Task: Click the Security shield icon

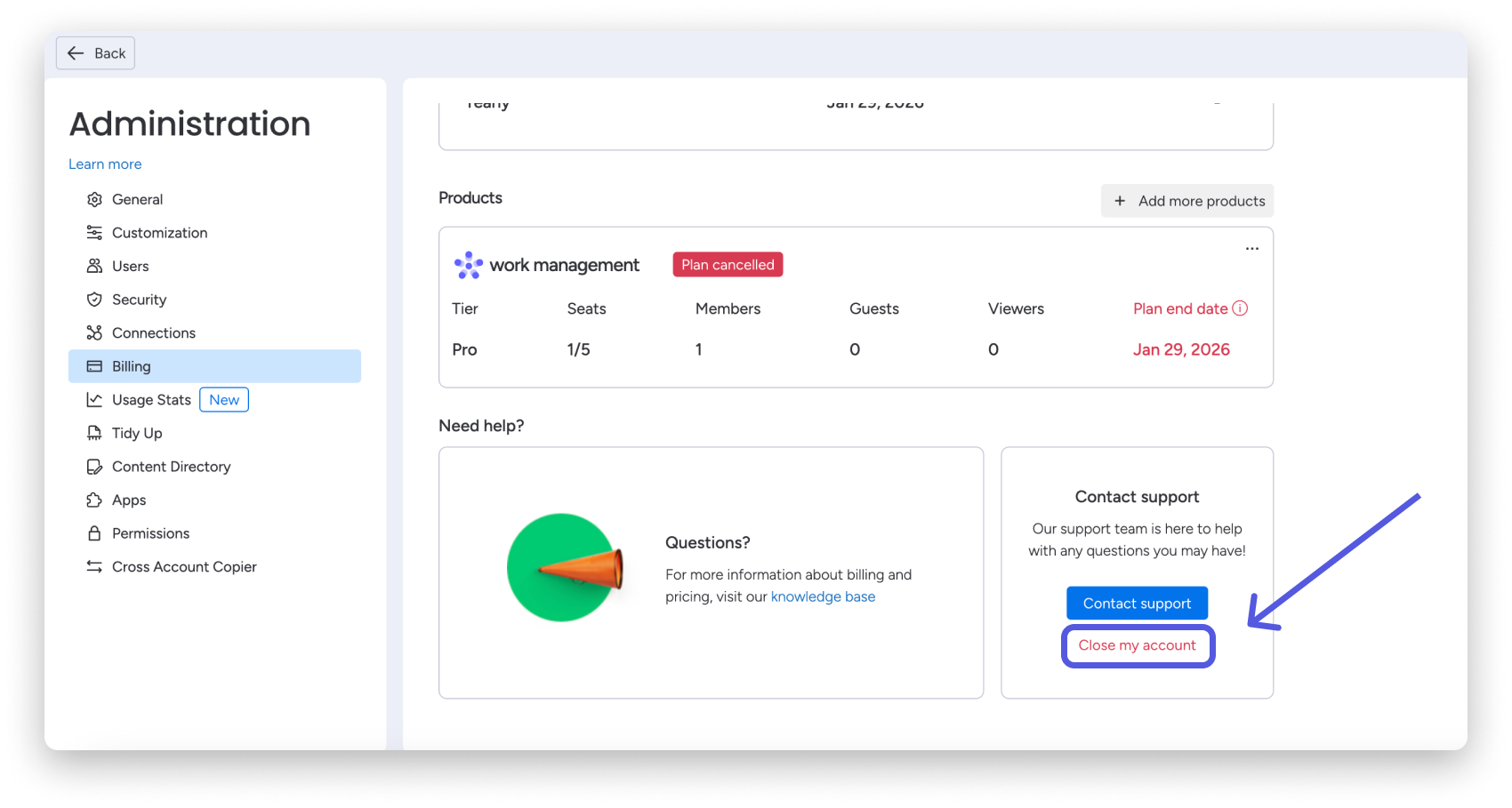Action: click(94, 300)
